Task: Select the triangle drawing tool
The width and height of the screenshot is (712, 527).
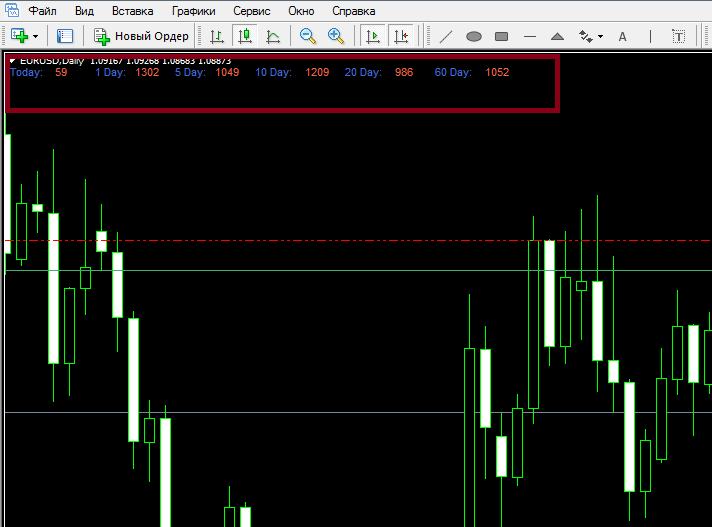Action: pos(557,36)
